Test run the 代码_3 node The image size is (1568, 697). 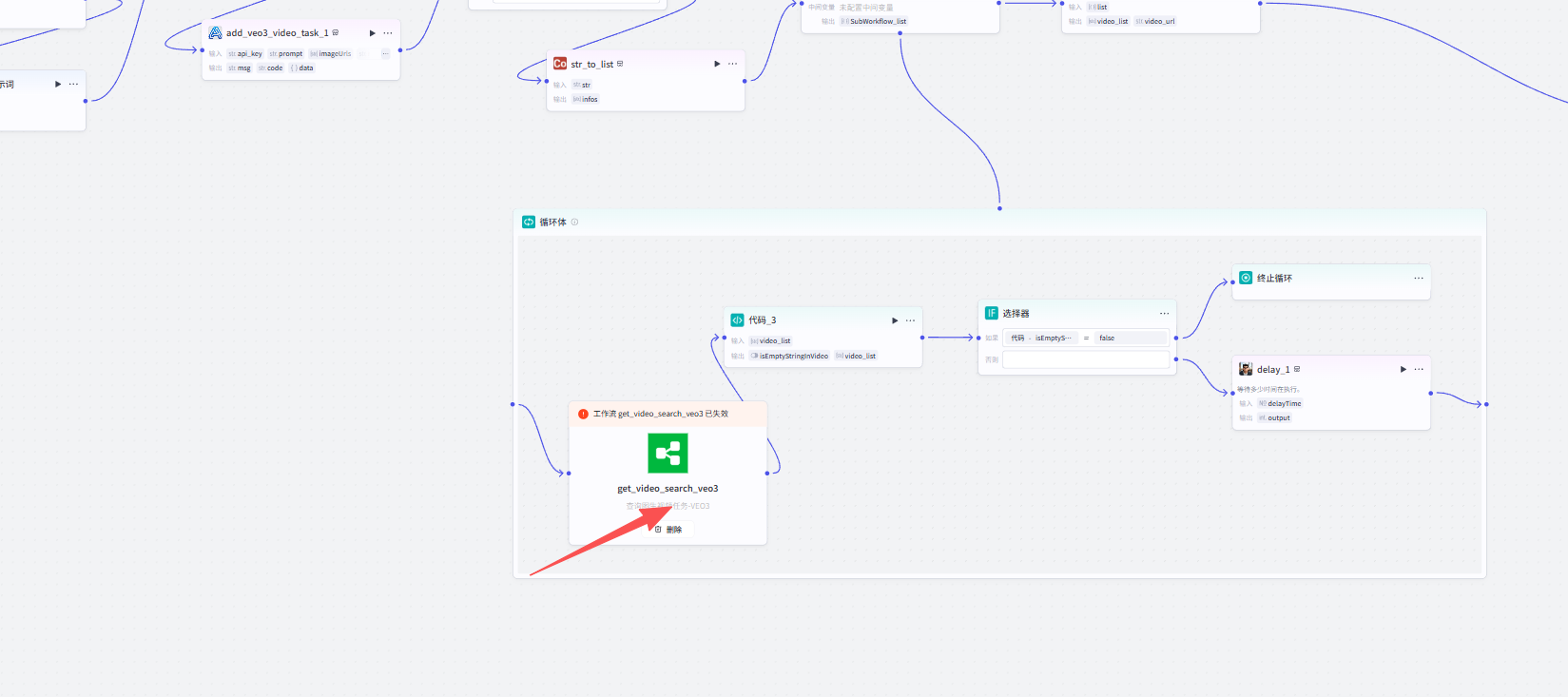click(895, 320)
